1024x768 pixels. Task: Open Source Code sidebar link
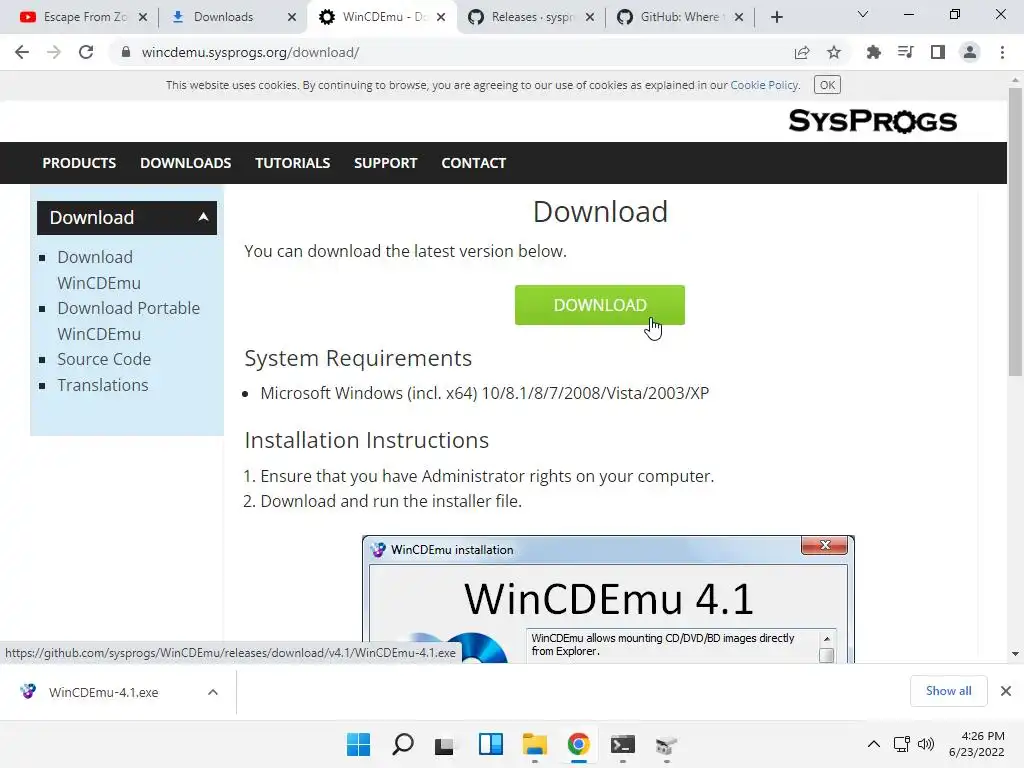coord(104,359)
